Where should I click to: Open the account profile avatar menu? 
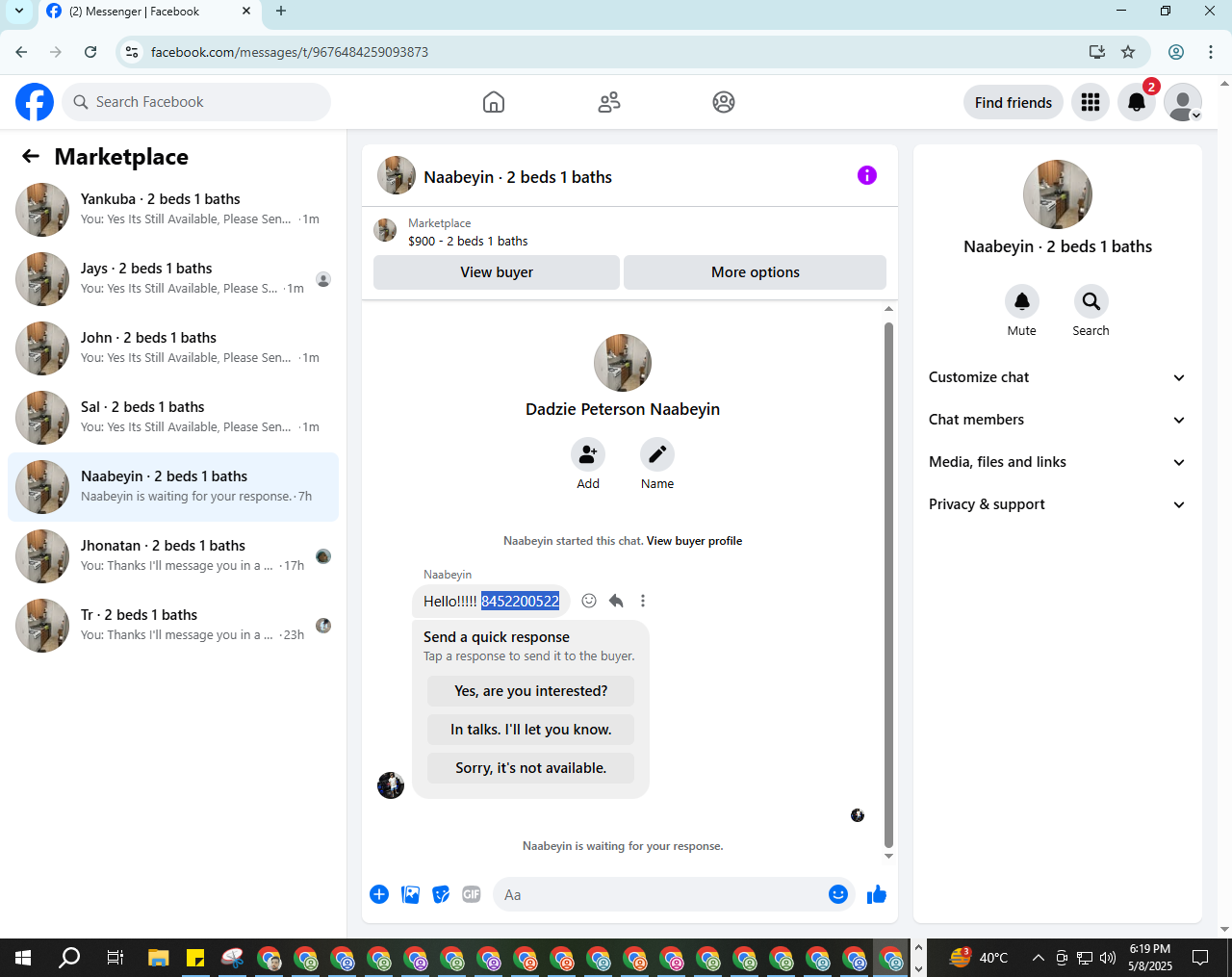1183,102
